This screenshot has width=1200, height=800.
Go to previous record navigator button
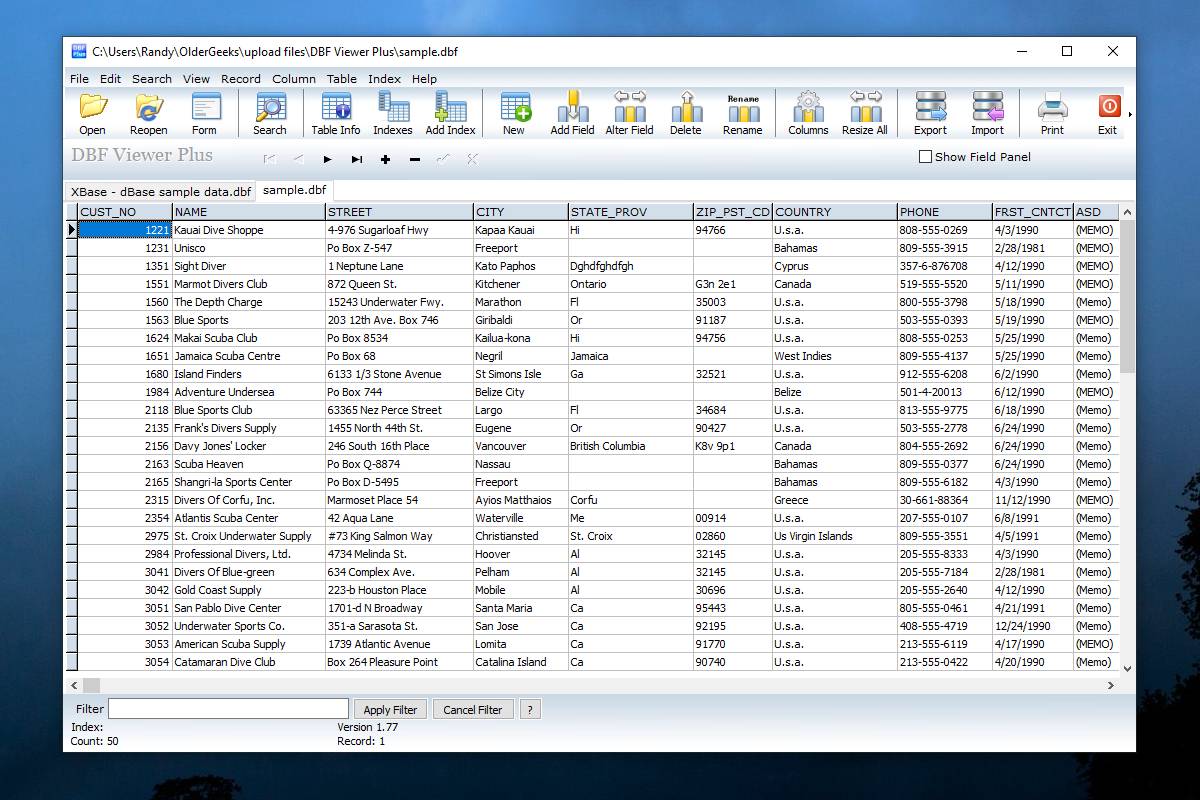(x=298, y=159)
